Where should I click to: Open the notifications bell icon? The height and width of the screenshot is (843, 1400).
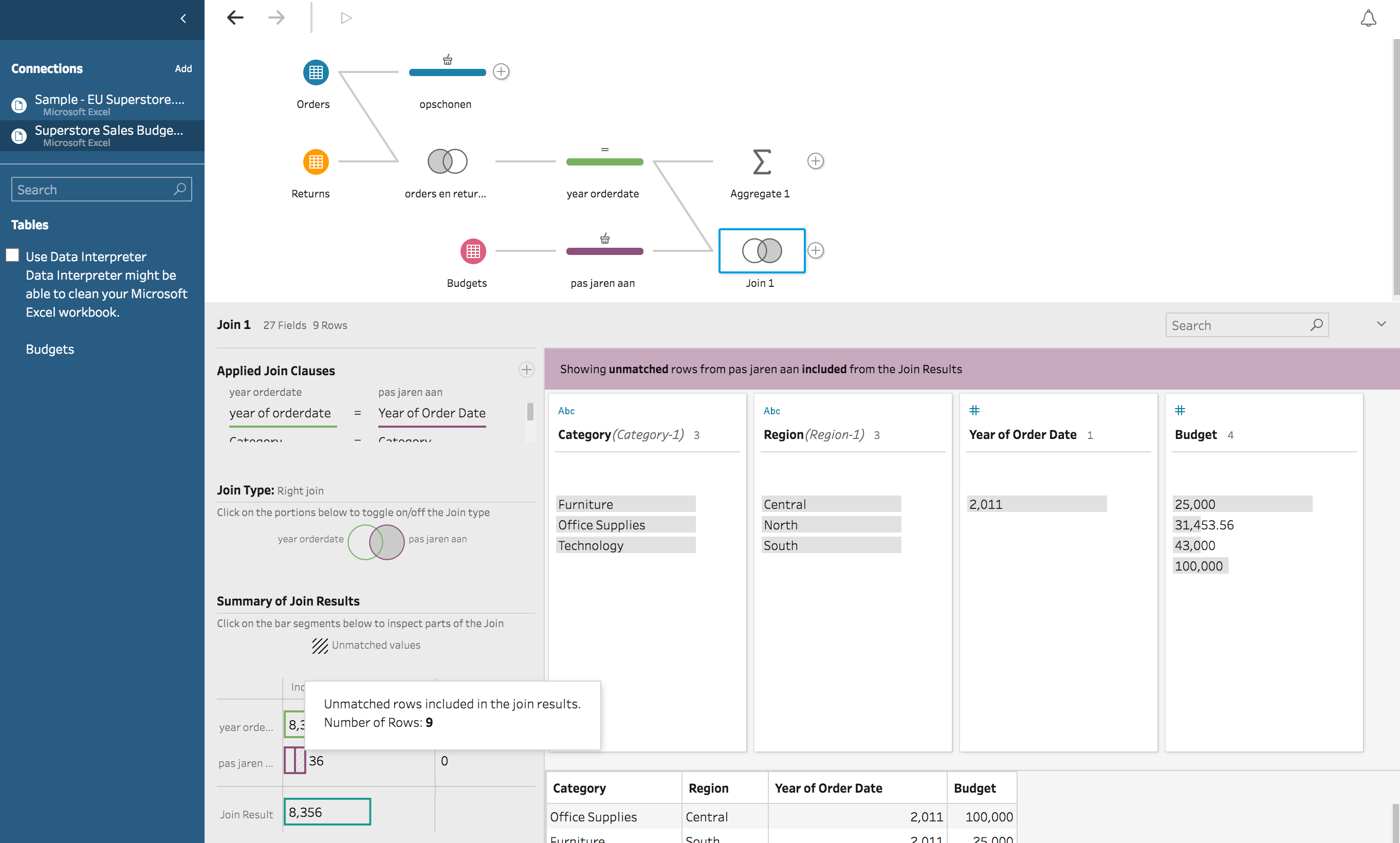click(x=1368, y=18)
